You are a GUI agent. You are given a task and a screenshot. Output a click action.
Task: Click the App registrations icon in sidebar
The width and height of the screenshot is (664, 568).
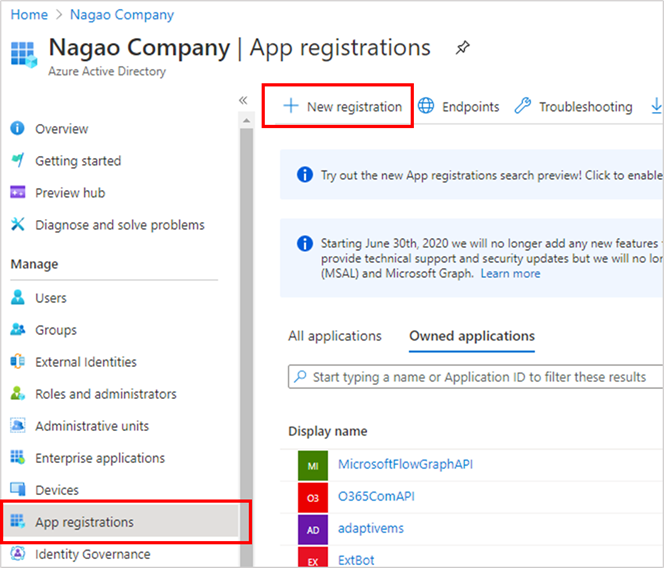click(17, 521)
